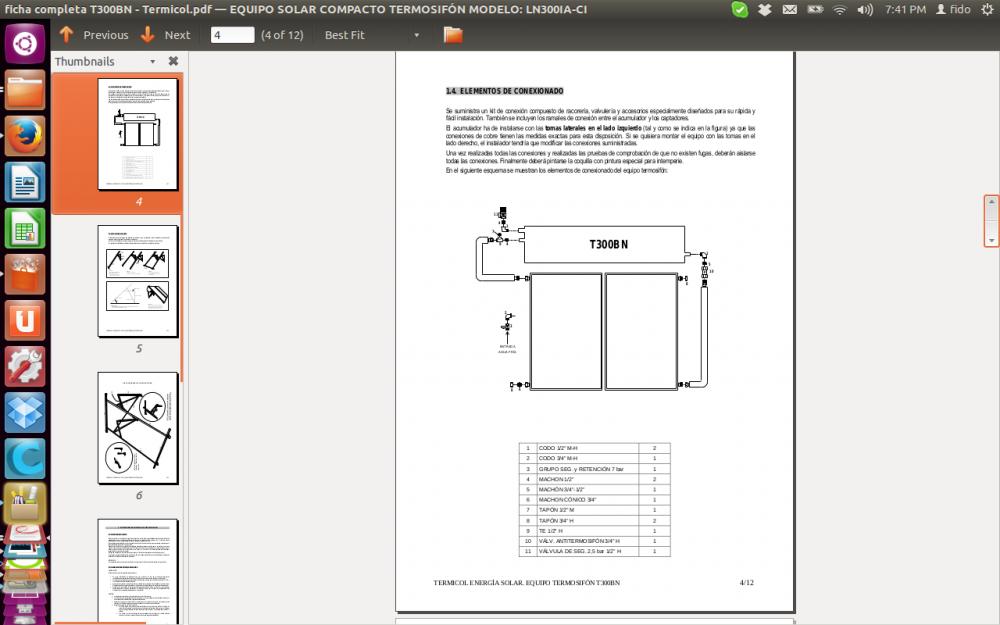Go to the next page

pyautogui.click(x=165, y=35)
